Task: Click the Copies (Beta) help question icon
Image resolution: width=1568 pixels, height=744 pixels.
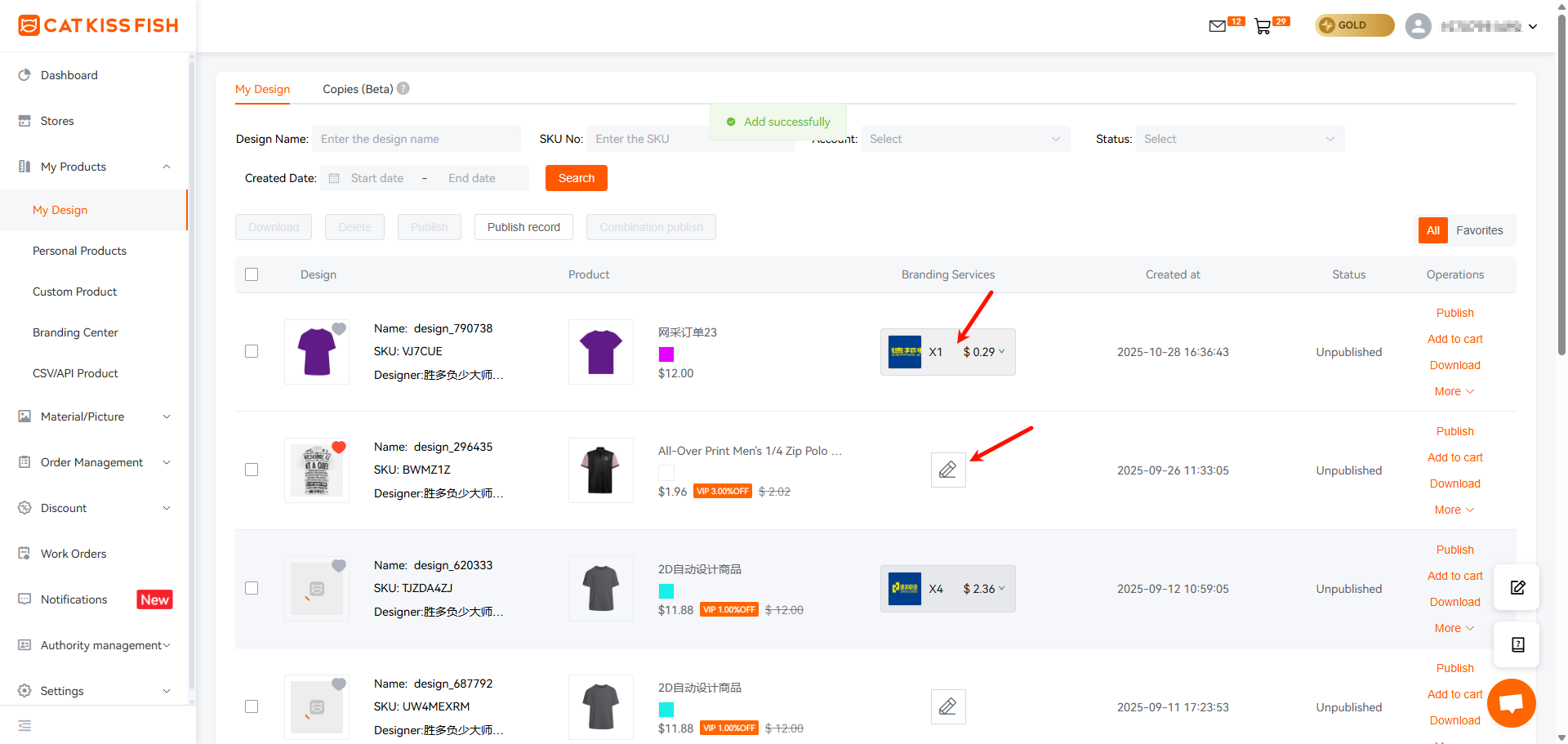Action: [403, 88]
